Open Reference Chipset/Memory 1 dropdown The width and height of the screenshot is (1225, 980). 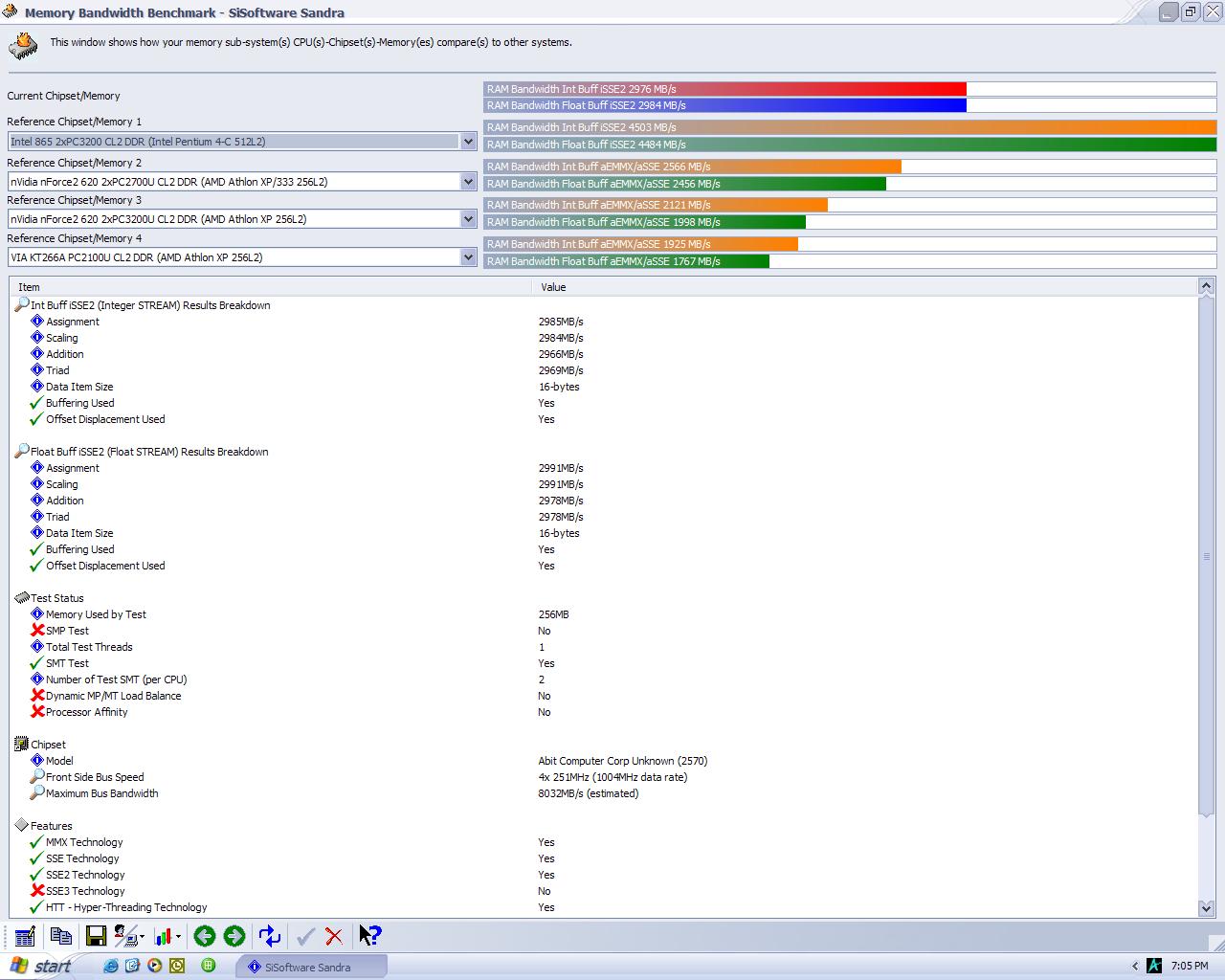[468, 142]
